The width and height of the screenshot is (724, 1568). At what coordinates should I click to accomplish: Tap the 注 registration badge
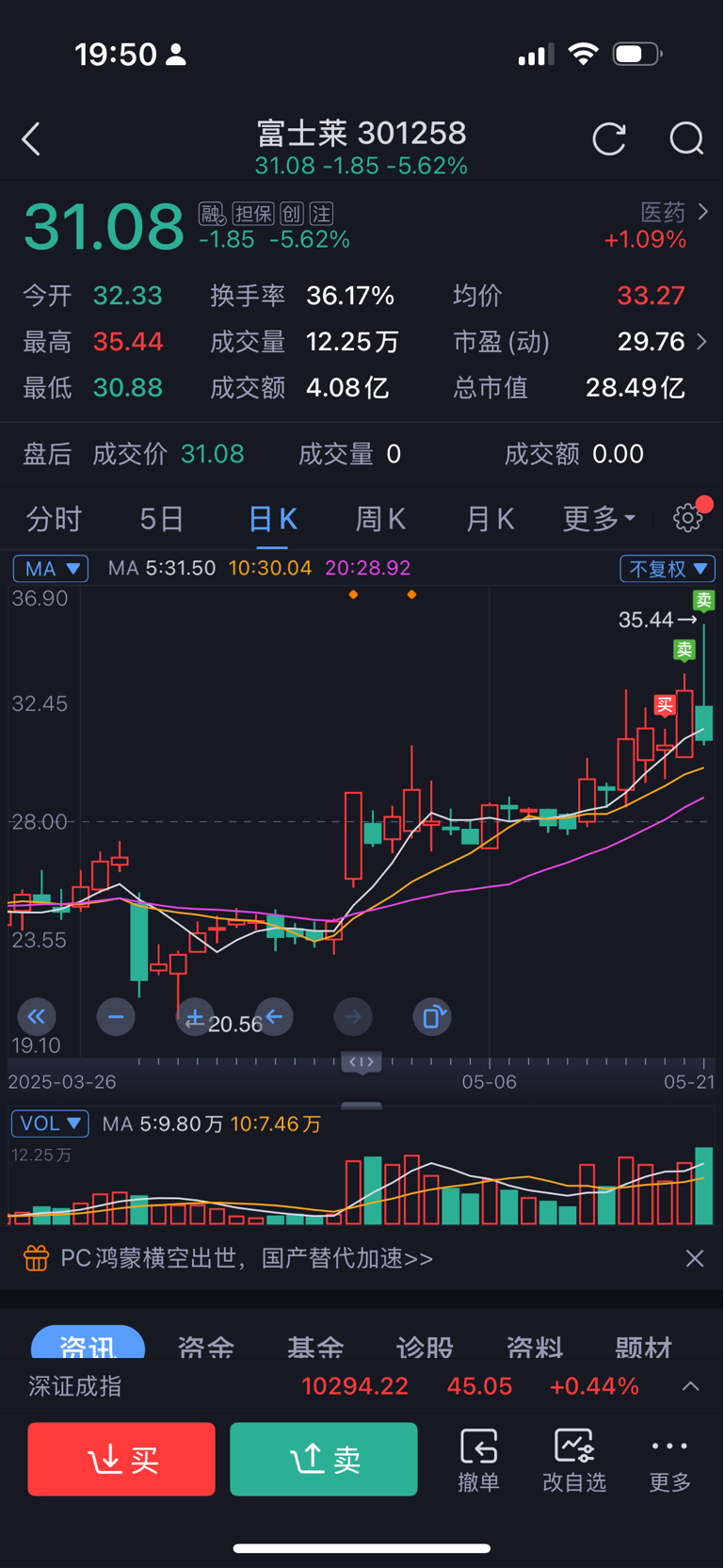[x=321, y=214]
